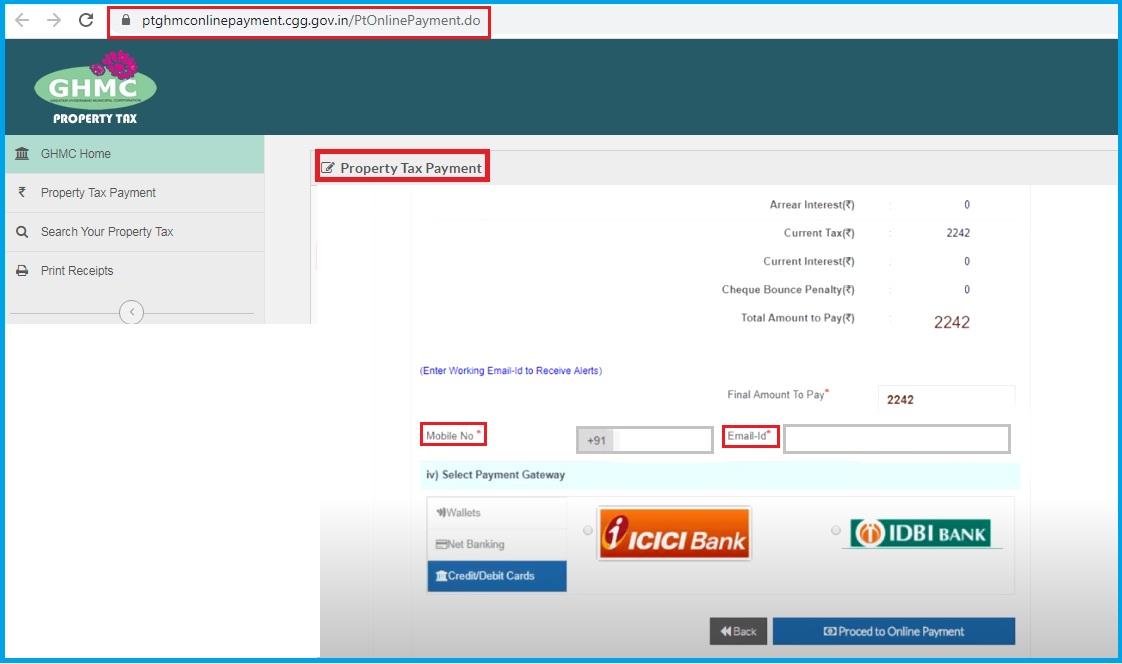This screenshot has height=664, width=1122.
Task: Click the rupee icon for Property Tax Payment
Action: coord(21,192)
